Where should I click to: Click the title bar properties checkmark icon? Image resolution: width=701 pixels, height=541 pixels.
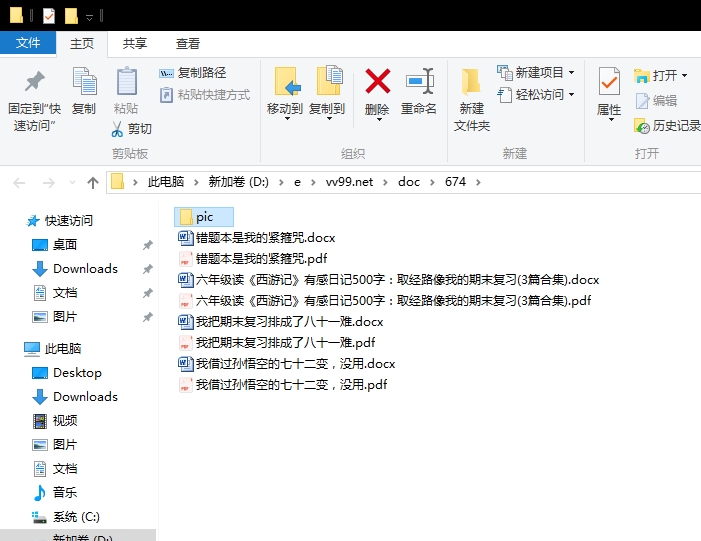click(49, 16)
